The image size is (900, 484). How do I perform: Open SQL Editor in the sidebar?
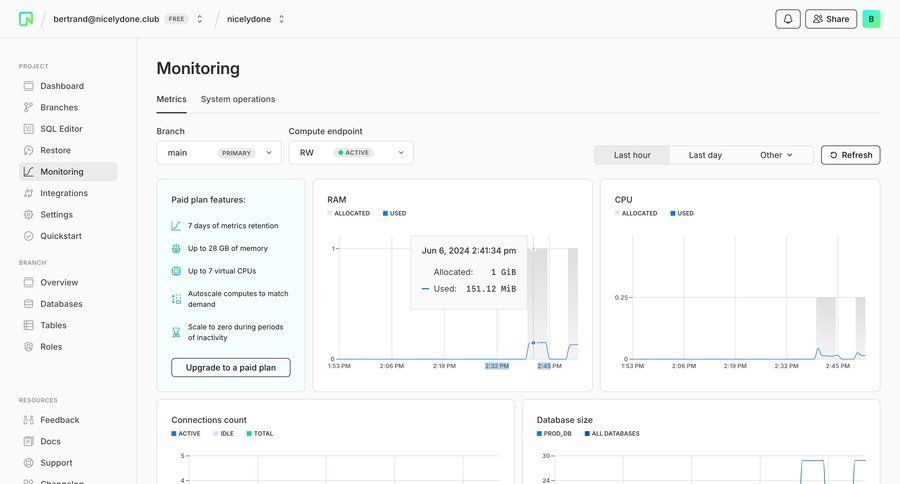coord(68,129)
